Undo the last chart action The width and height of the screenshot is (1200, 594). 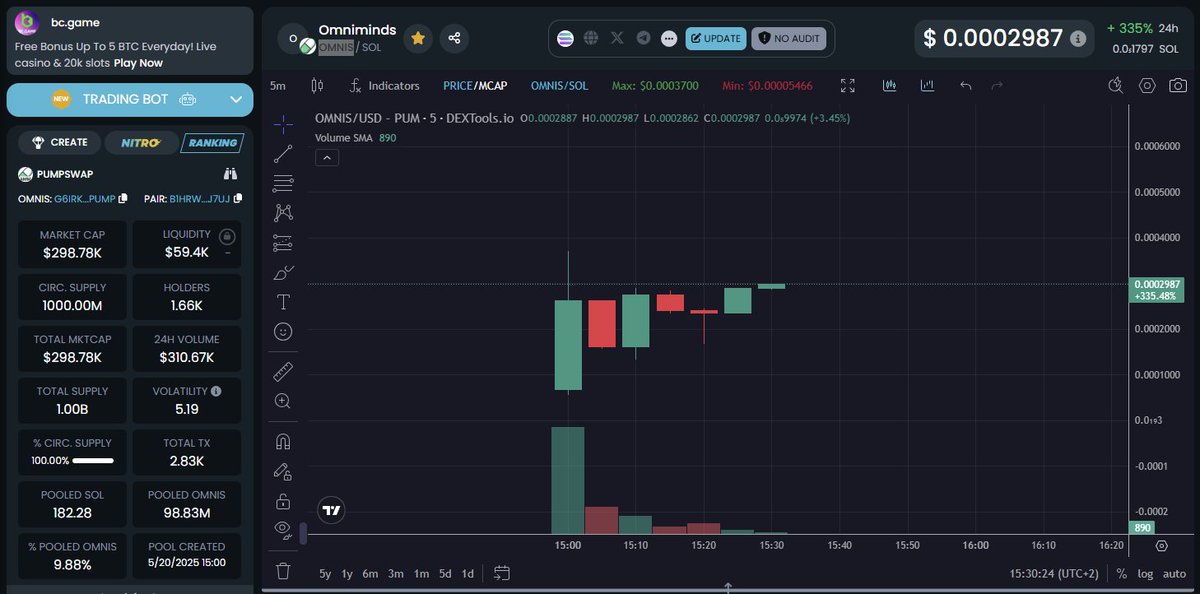coord(966,86)
